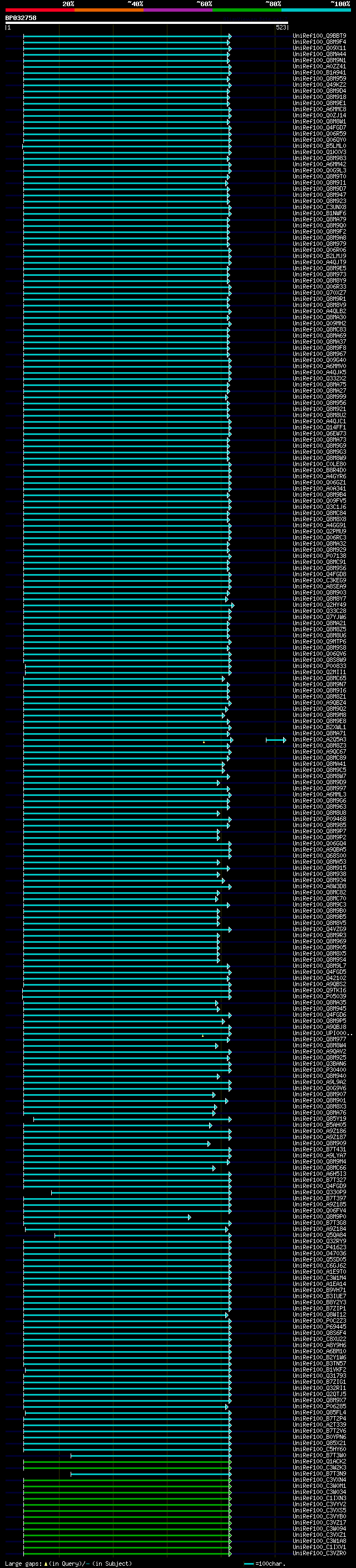
Task: Select hit label UniRef100_Q330P9
Action: pos(319,1193)
